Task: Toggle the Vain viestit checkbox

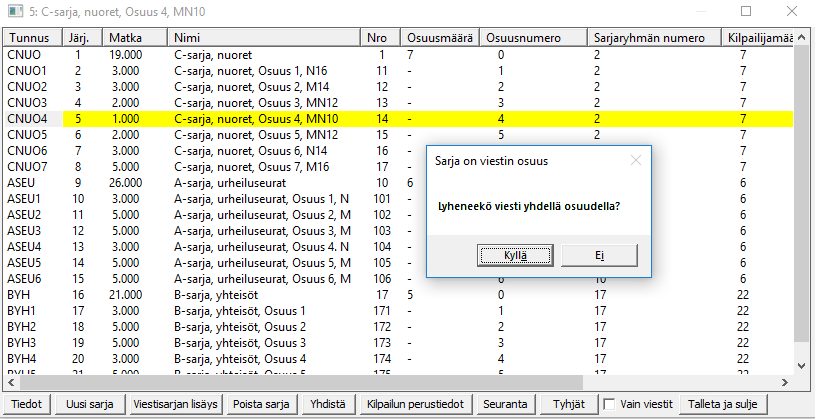Action: [x=609, y=404]
